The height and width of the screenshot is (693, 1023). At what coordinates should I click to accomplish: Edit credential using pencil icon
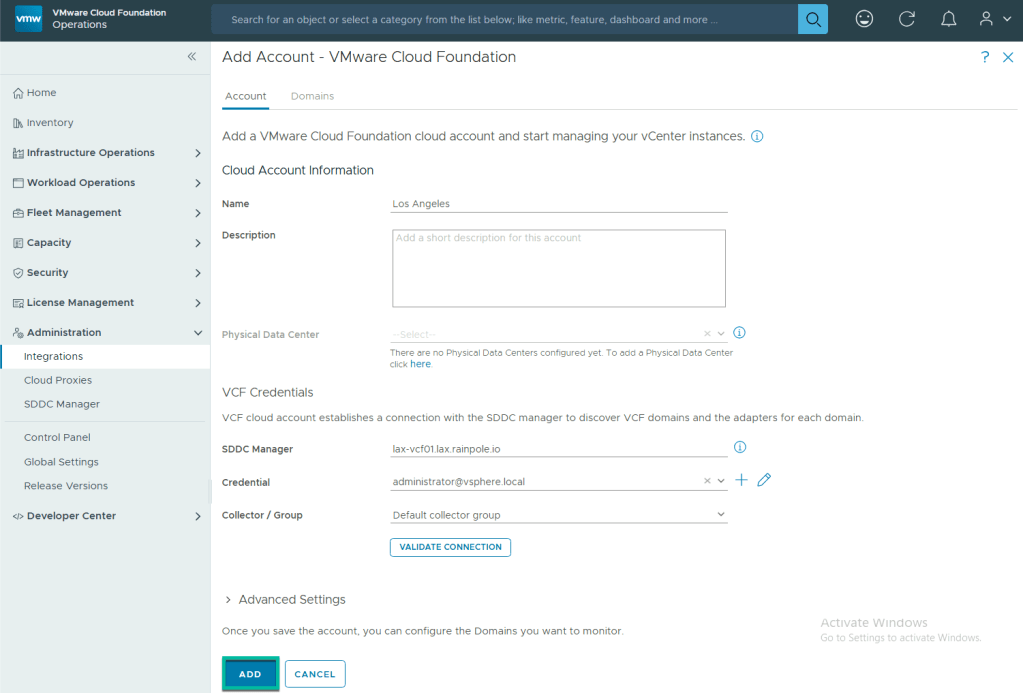point(764,480)
